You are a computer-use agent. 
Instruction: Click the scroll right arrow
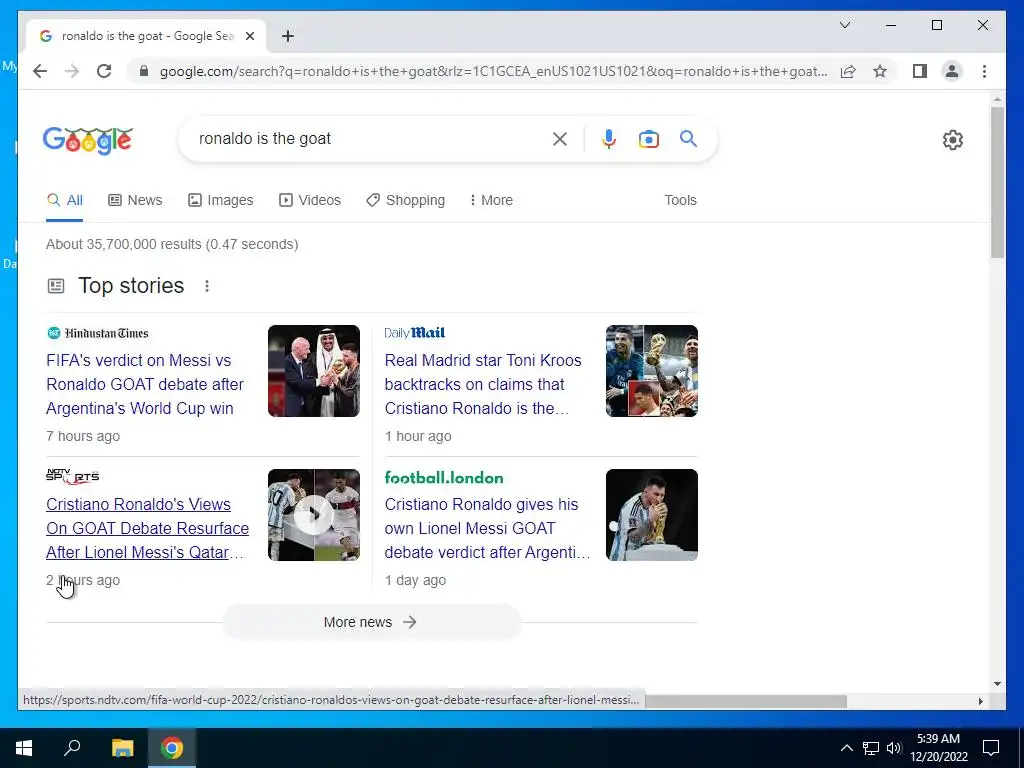pos(980,701)
